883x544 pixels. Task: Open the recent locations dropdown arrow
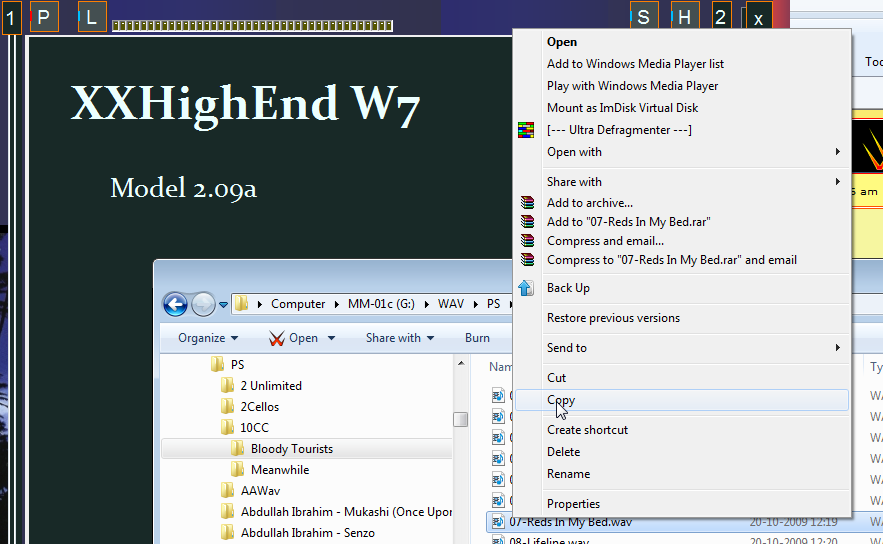coord(224,305)
